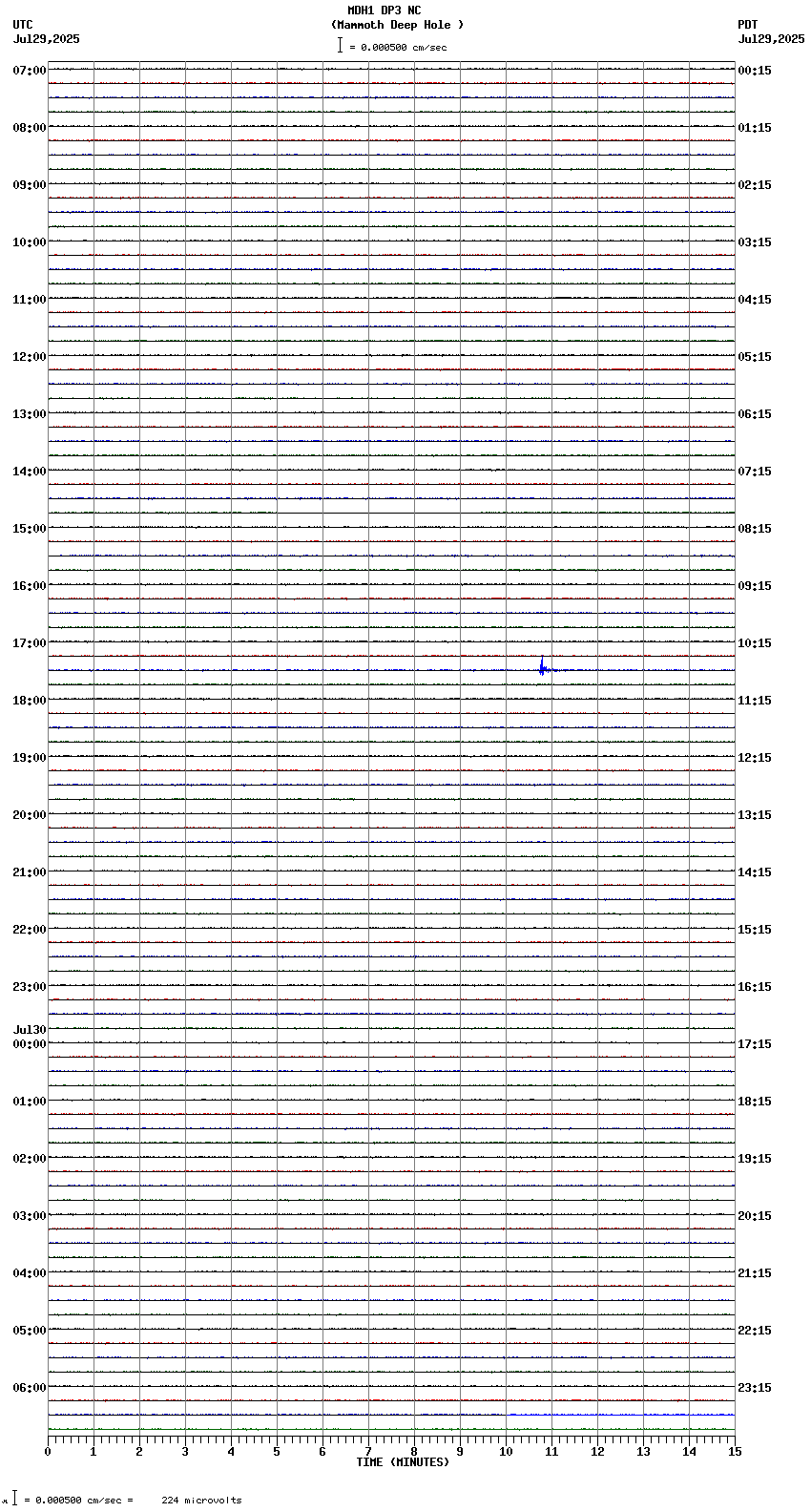The image size is (811, 1512).
Task: Click the 07:00 UTC row label
Action: click(x=30, y=71)
